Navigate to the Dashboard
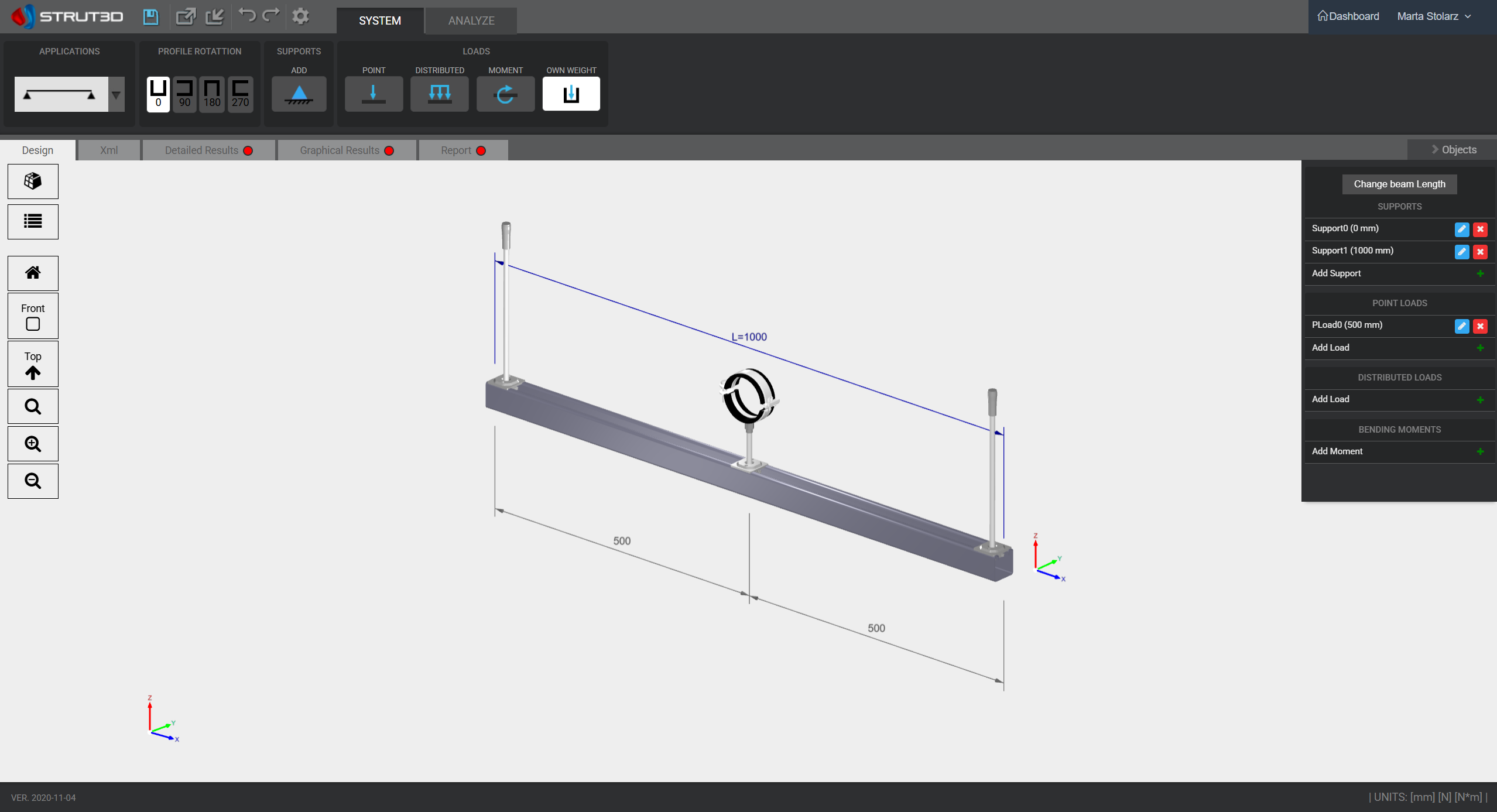Screen dimensions: 1497x812 (x=1347, y=16)
